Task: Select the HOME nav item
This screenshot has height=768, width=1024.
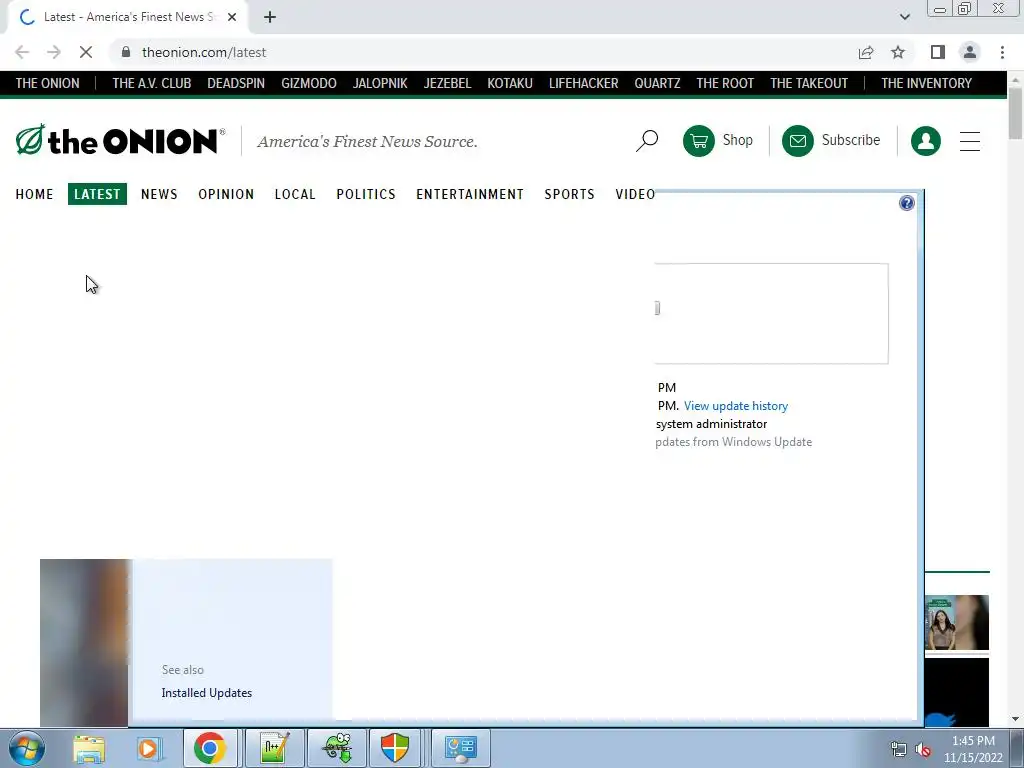Action: (35, 194)
